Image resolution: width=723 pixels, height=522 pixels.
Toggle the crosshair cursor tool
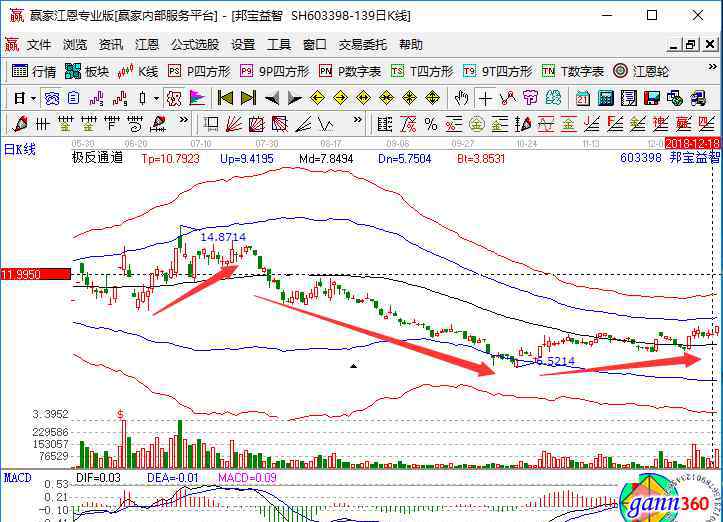point(485,98)
